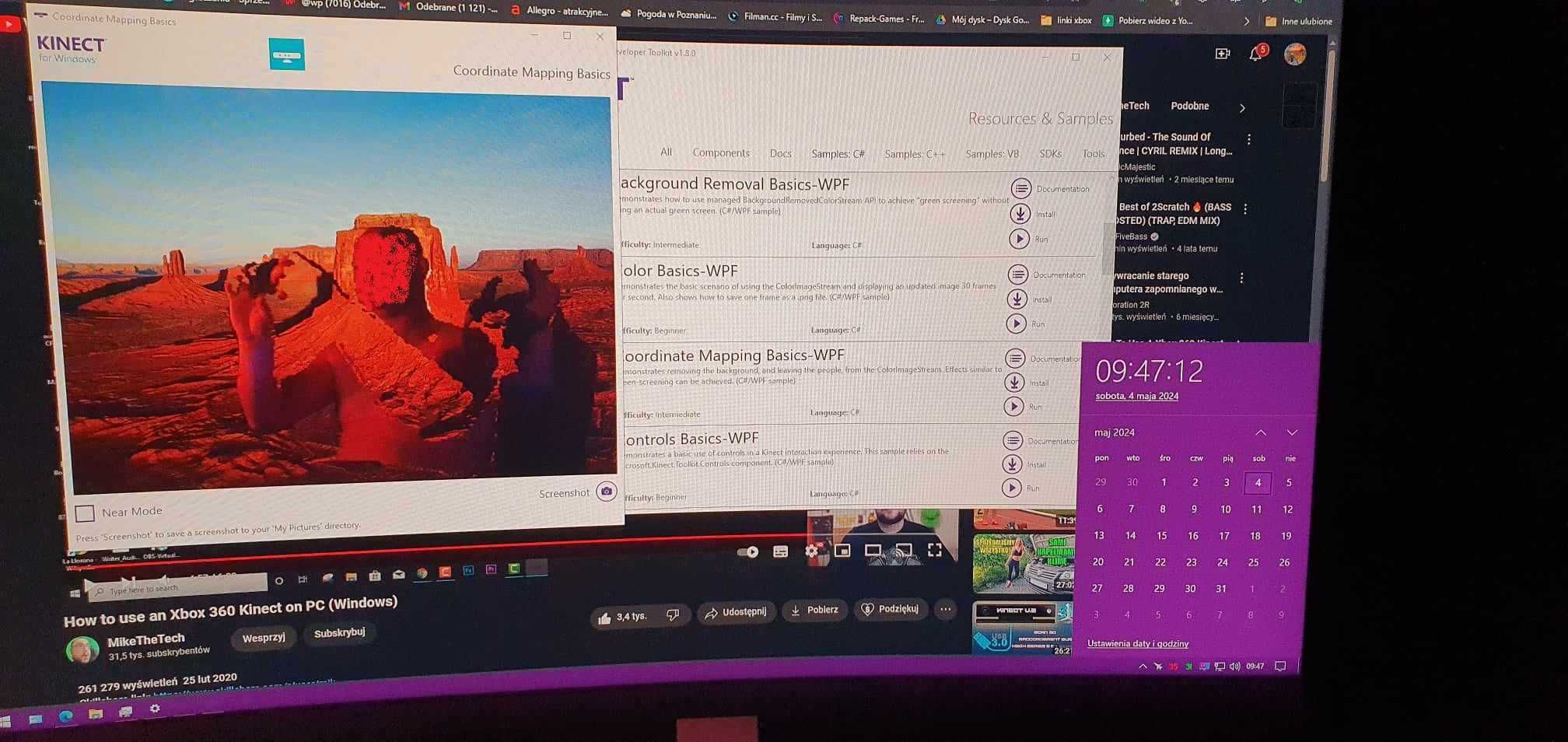Install the Color Basics-WPF sample

coord(1017,299)
